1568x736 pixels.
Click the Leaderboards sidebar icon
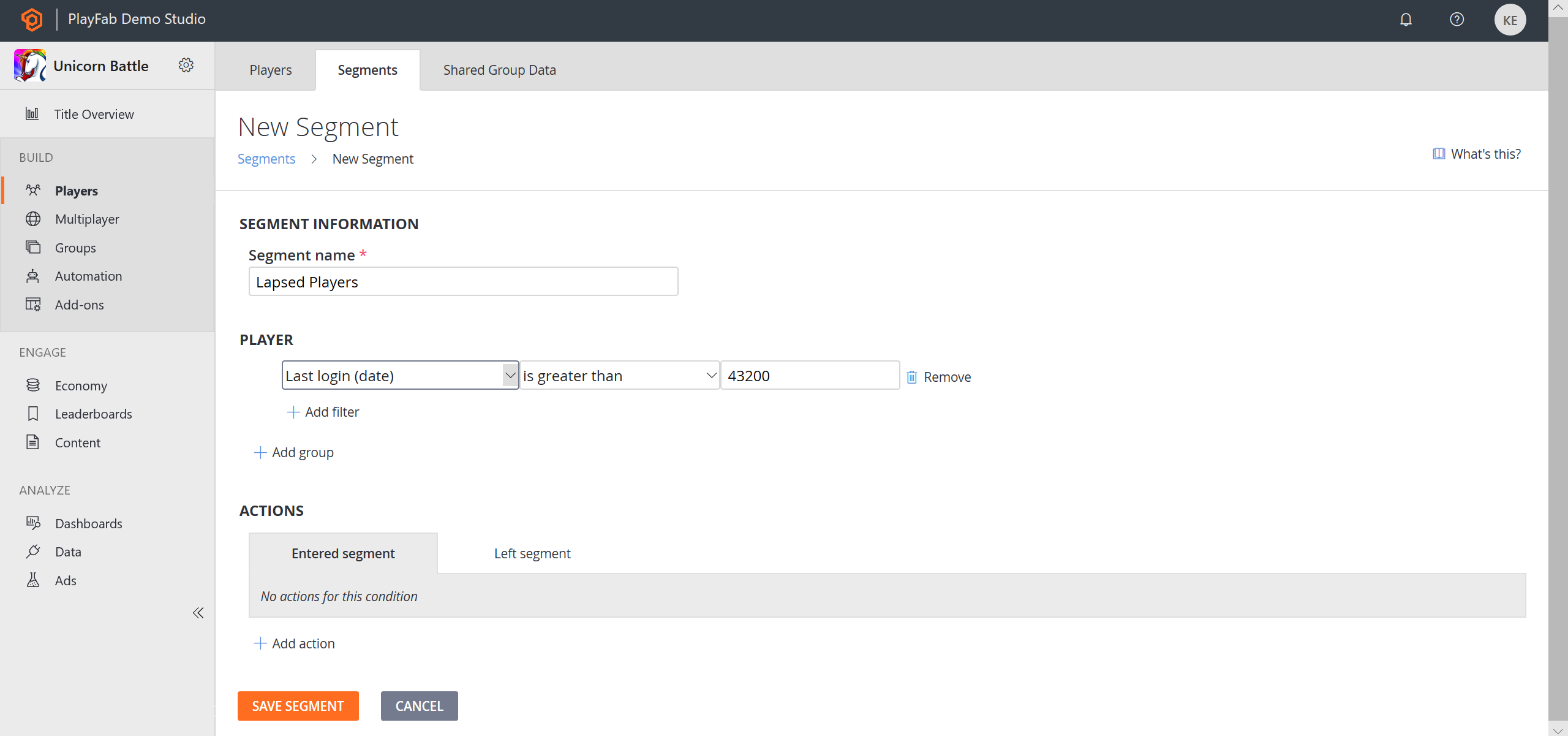coord(33,413)
